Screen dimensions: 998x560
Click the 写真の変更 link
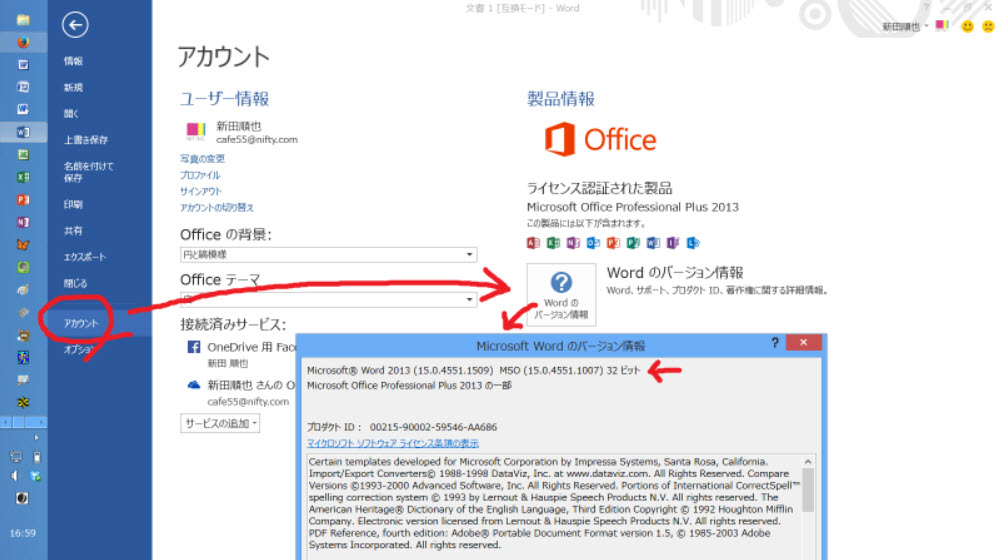pyautogui.click(x=202, y=159)
